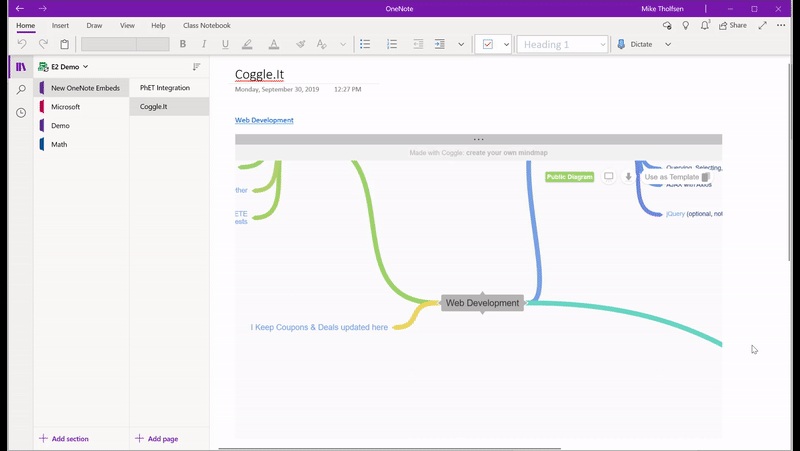Select the Demo section
Screen dimensions: 800x451
tap(81, 126)
